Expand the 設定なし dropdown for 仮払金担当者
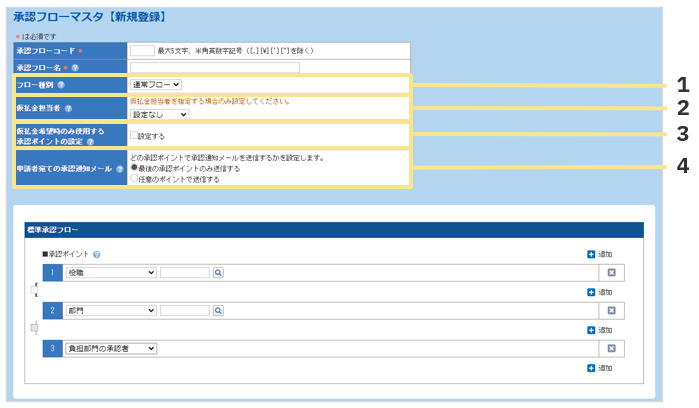 click(159, 114)
